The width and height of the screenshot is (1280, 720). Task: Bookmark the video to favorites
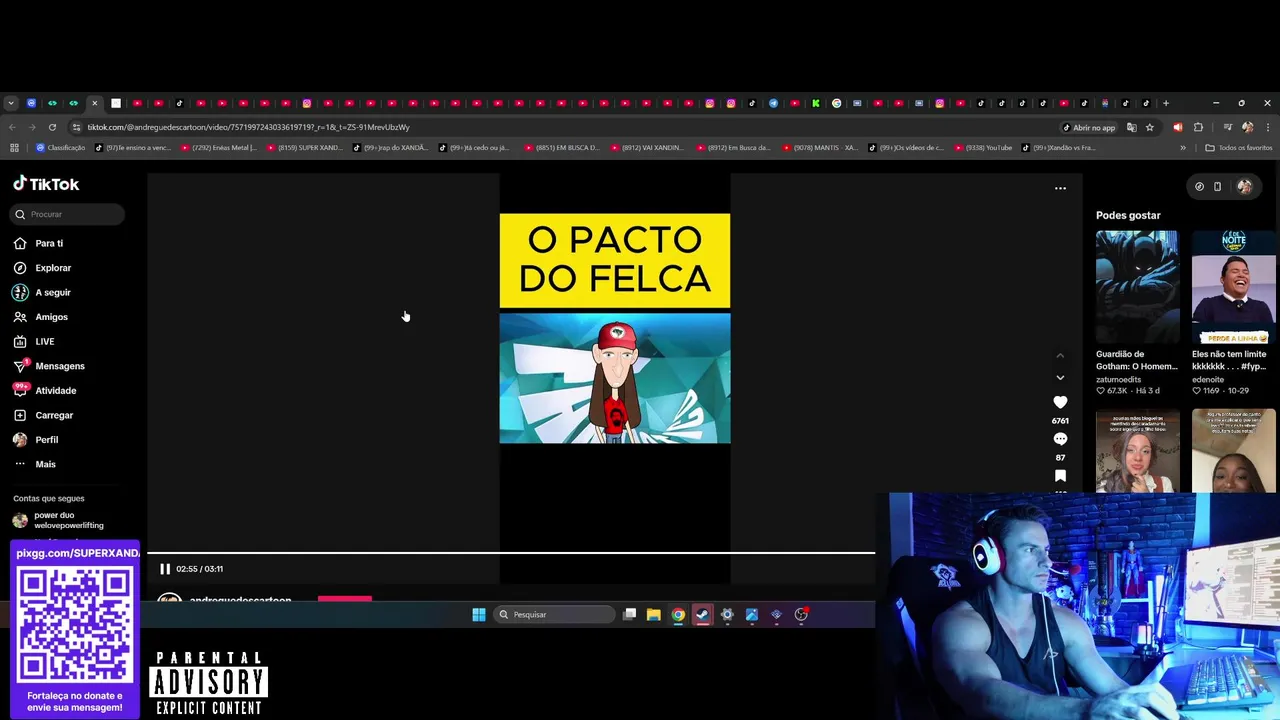click(1060, 476)
